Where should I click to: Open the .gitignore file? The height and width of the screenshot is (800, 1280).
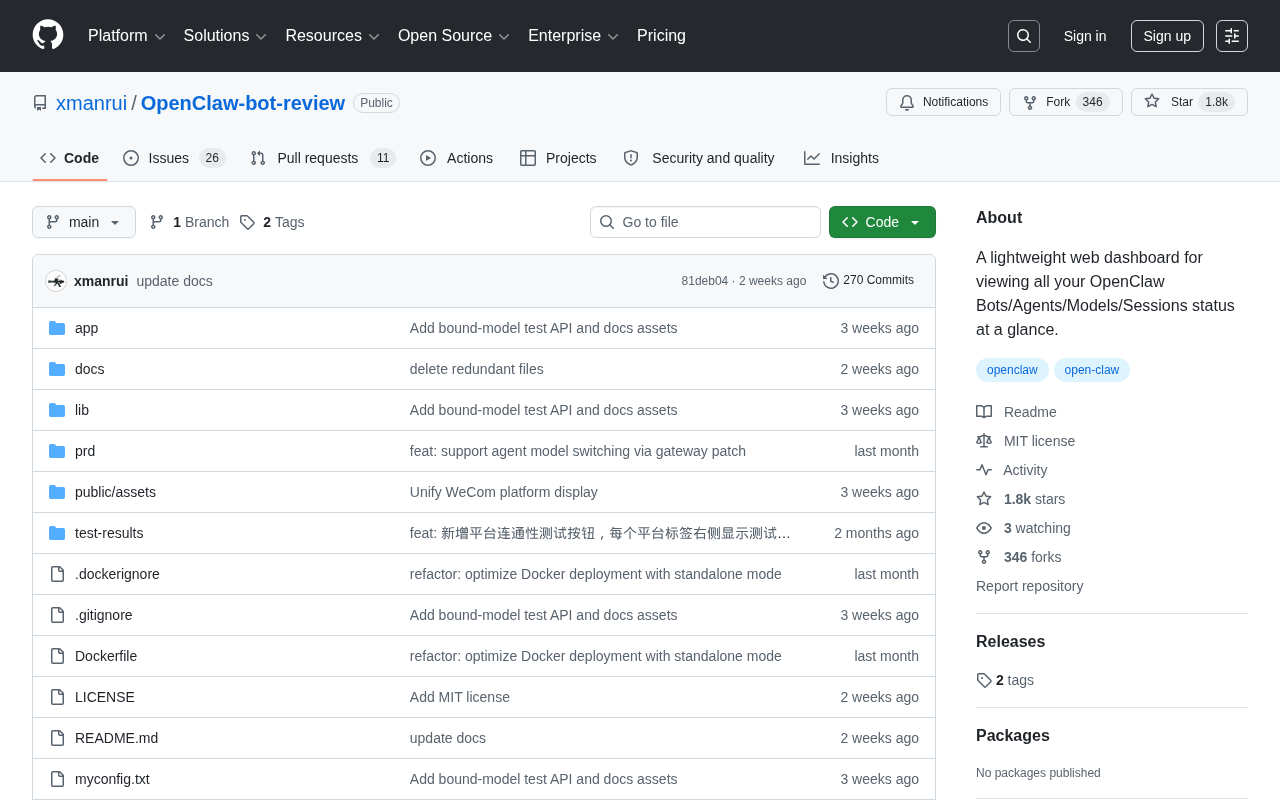click(104, 615)
